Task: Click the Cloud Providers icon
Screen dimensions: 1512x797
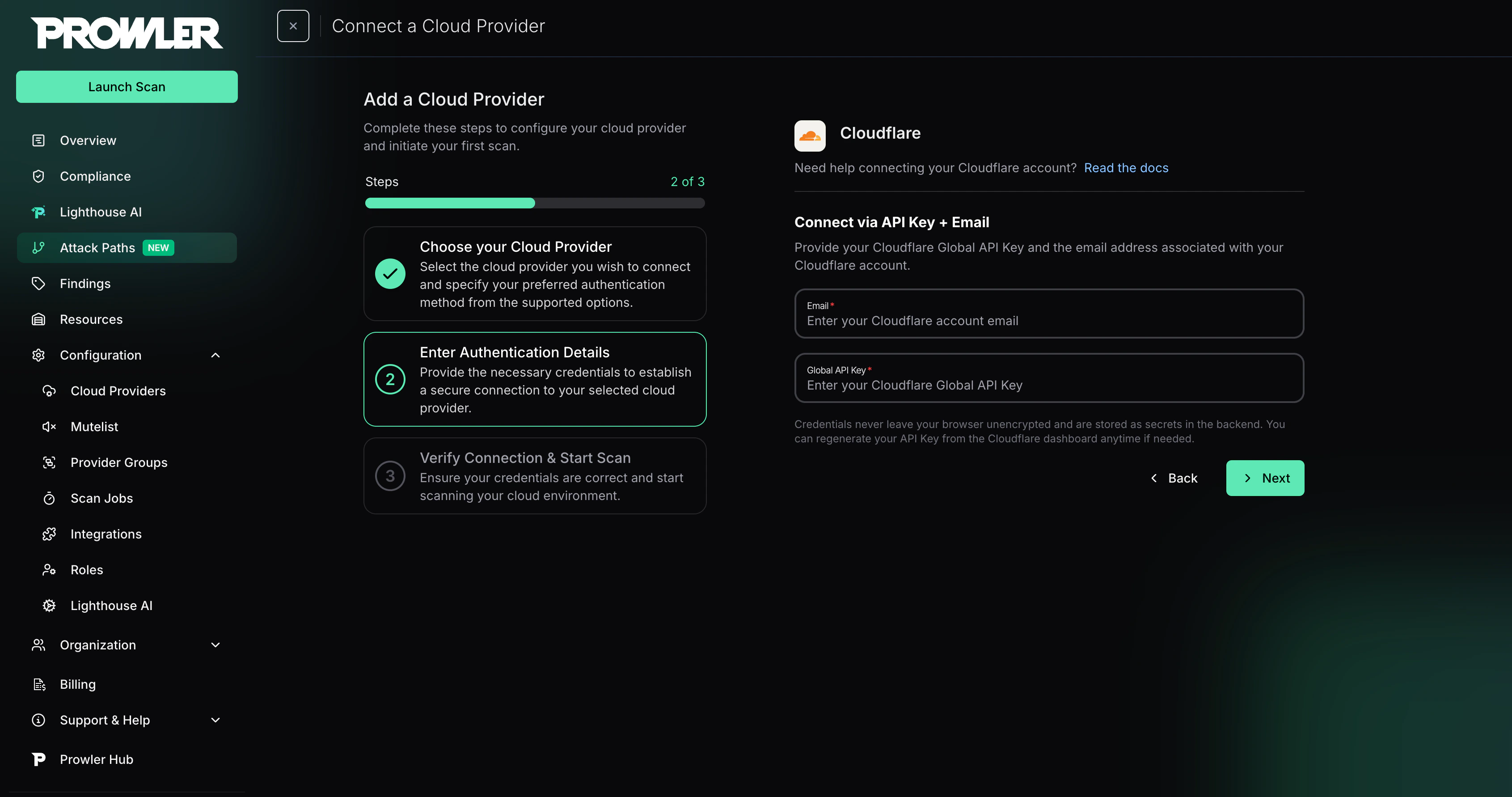Action: click(x=49, y=390)
